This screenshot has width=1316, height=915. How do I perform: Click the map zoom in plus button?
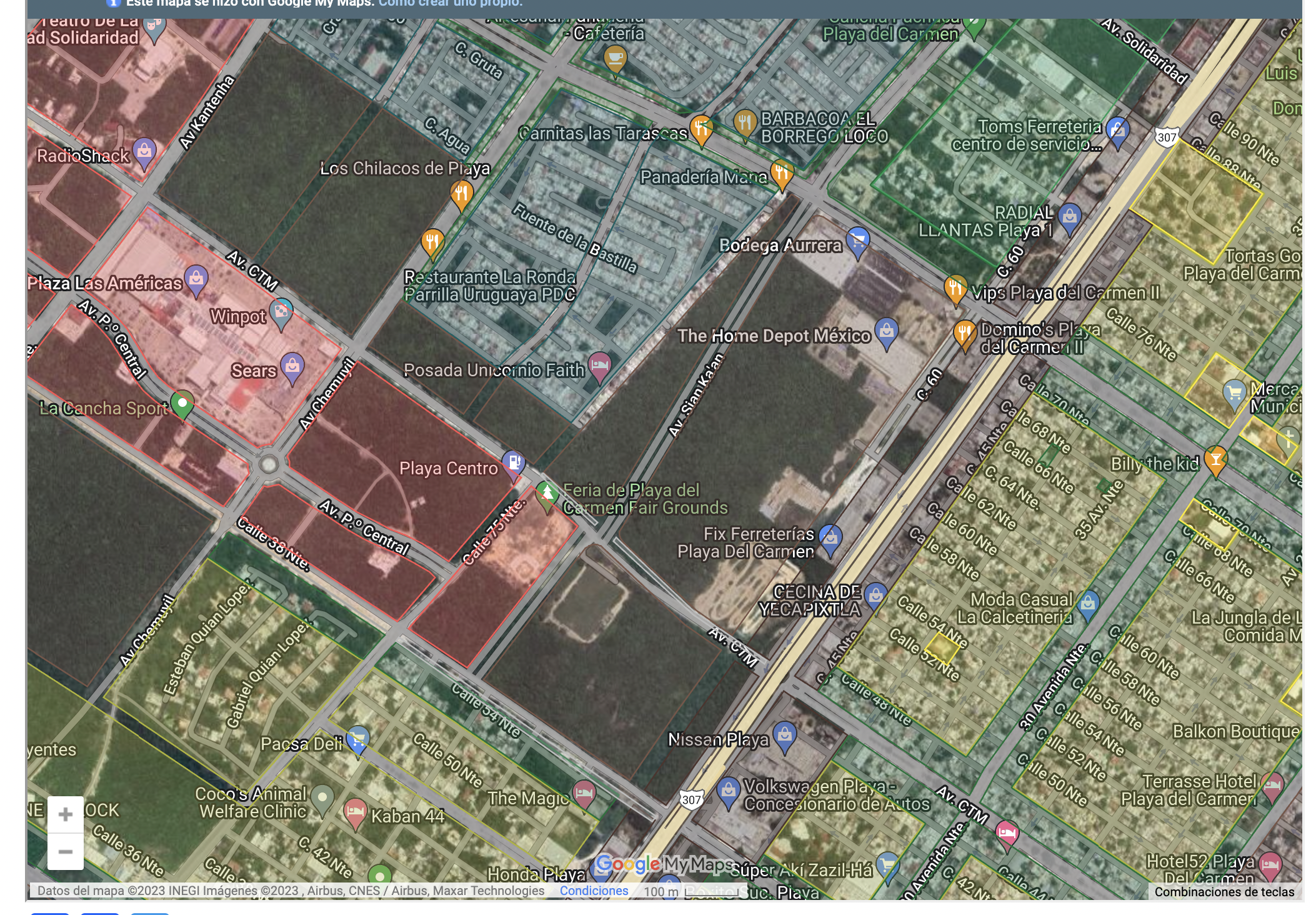pos(65,814)
